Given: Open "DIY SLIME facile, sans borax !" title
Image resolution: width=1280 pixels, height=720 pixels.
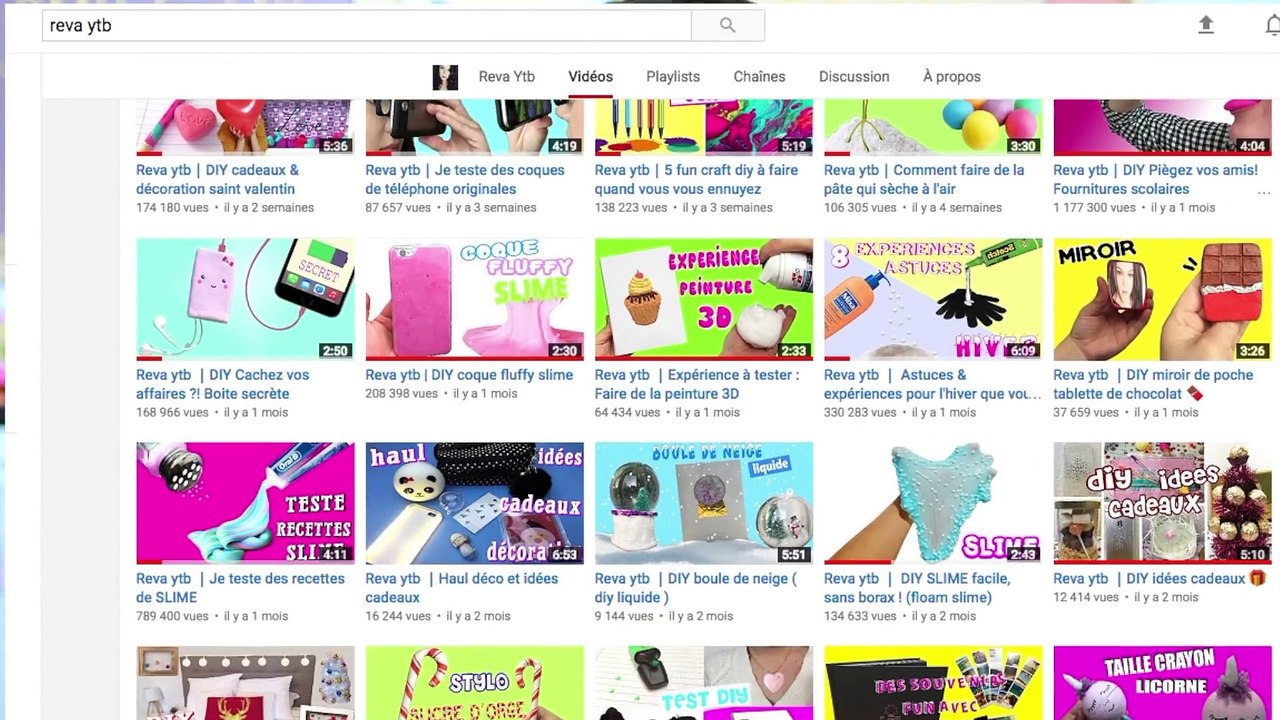Looking at the screenshot, I should coord(917,588).
